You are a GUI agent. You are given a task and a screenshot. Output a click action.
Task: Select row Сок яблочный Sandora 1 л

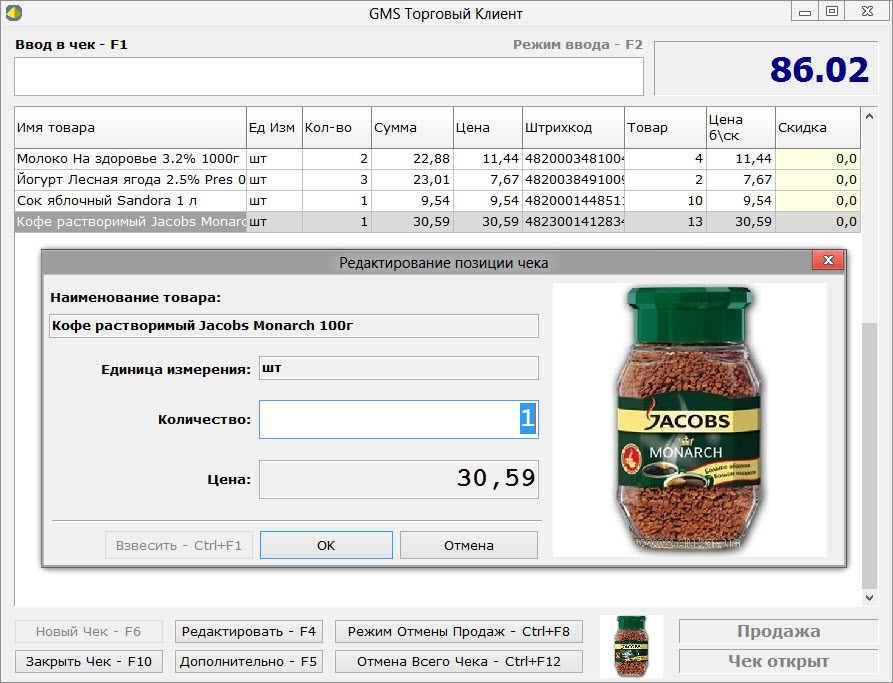(x=437, y=201)
